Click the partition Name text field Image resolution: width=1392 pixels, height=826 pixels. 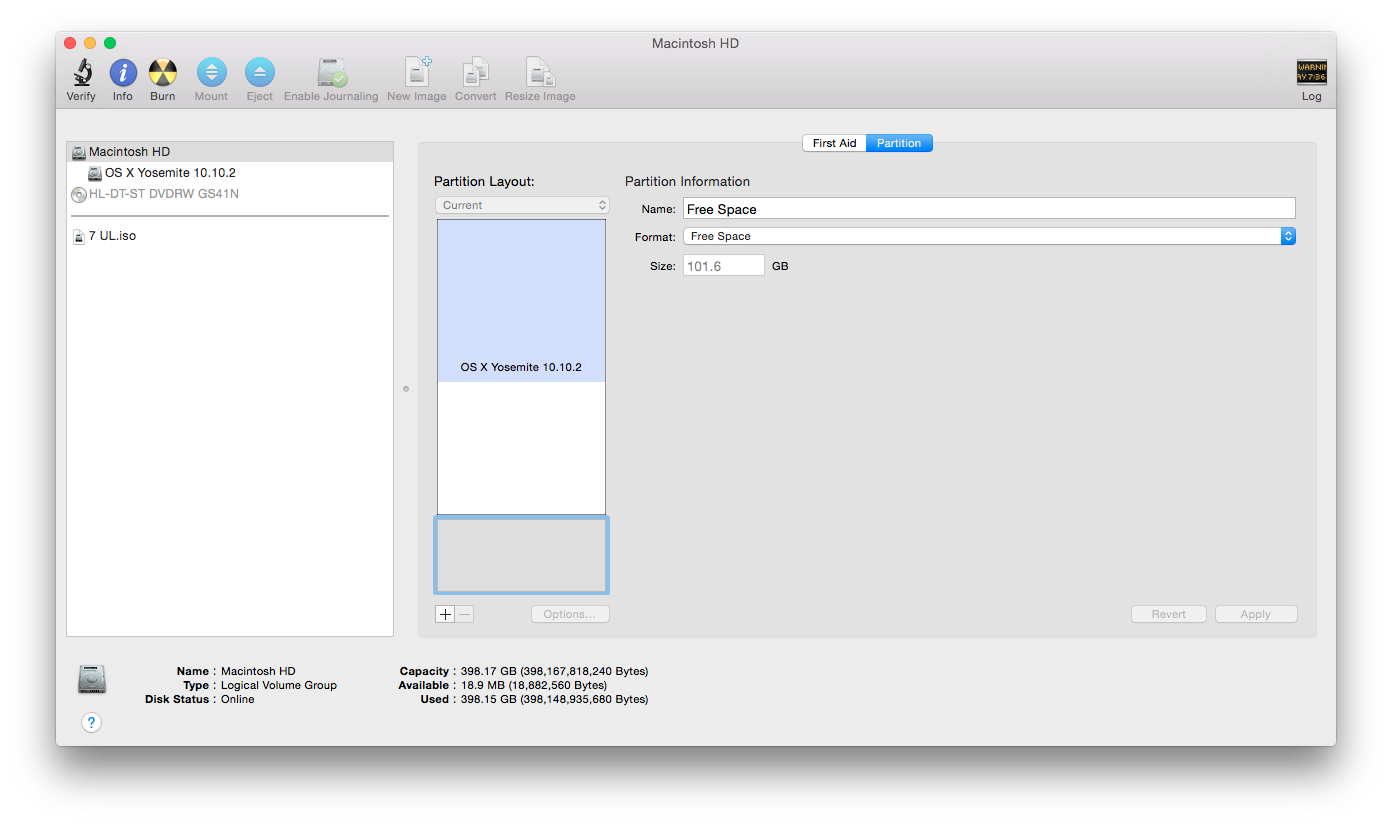click(x=989, y=209)
